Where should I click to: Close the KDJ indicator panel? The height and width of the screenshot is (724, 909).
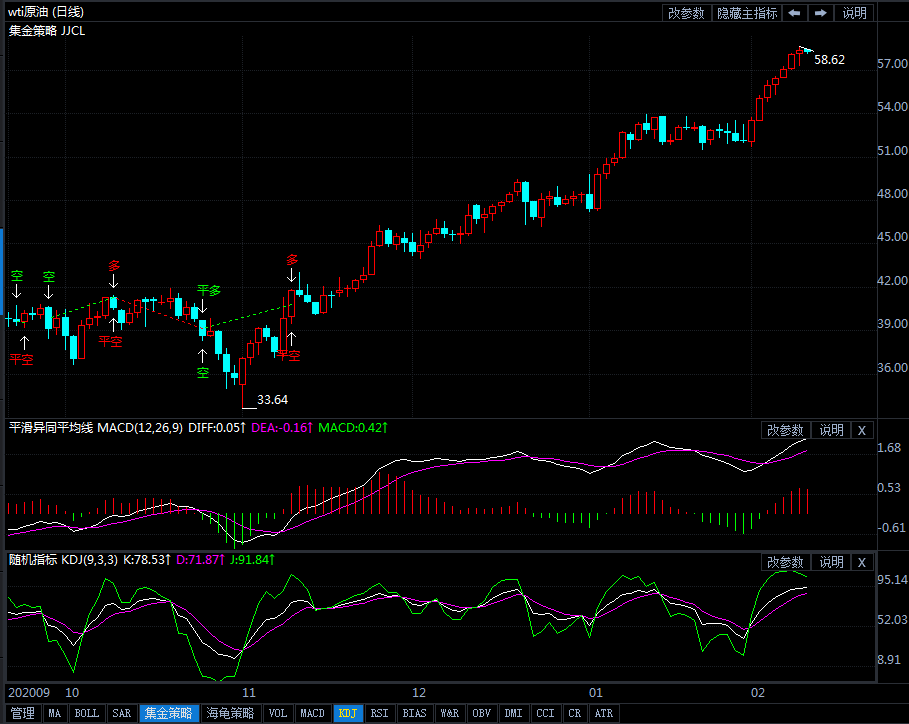point(862,562)
